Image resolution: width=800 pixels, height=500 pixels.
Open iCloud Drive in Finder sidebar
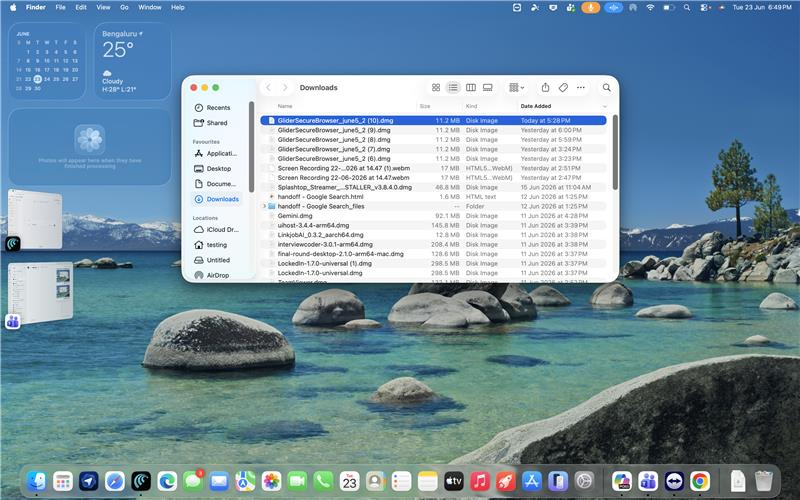coord(216,230)
